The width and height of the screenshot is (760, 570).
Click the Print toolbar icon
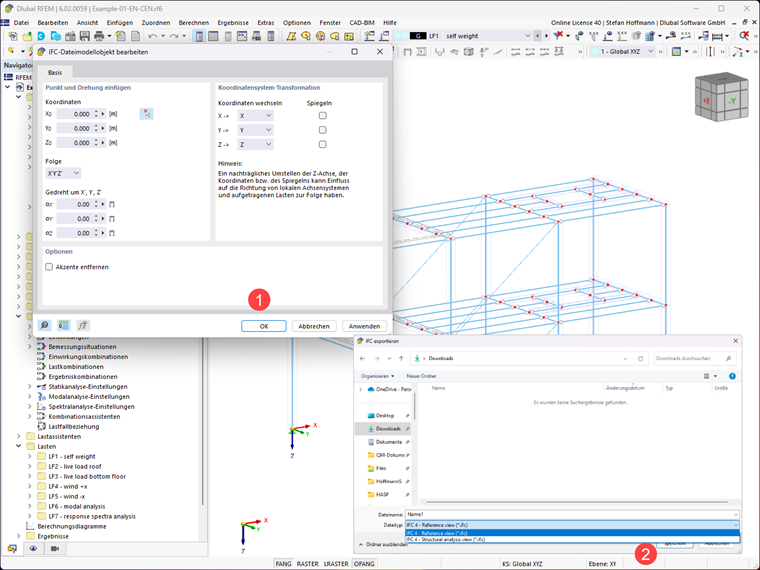(x=99, y=36)
